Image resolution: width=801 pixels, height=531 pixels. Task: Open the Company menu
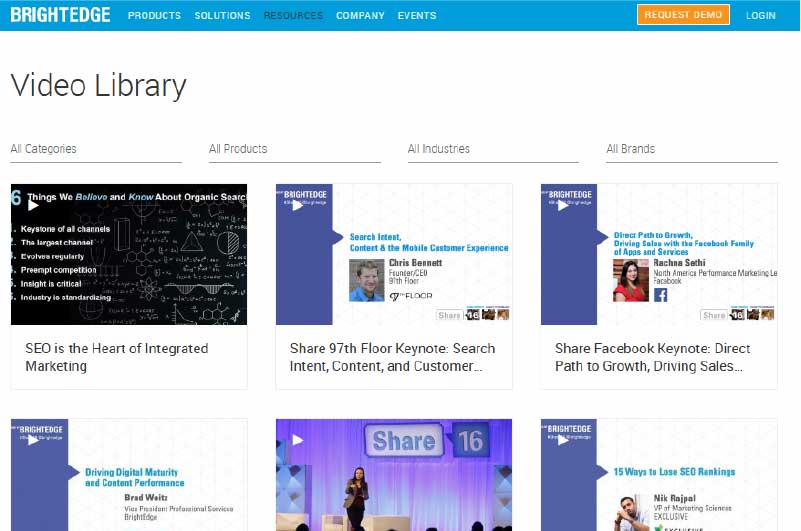[x=360, y=16]
